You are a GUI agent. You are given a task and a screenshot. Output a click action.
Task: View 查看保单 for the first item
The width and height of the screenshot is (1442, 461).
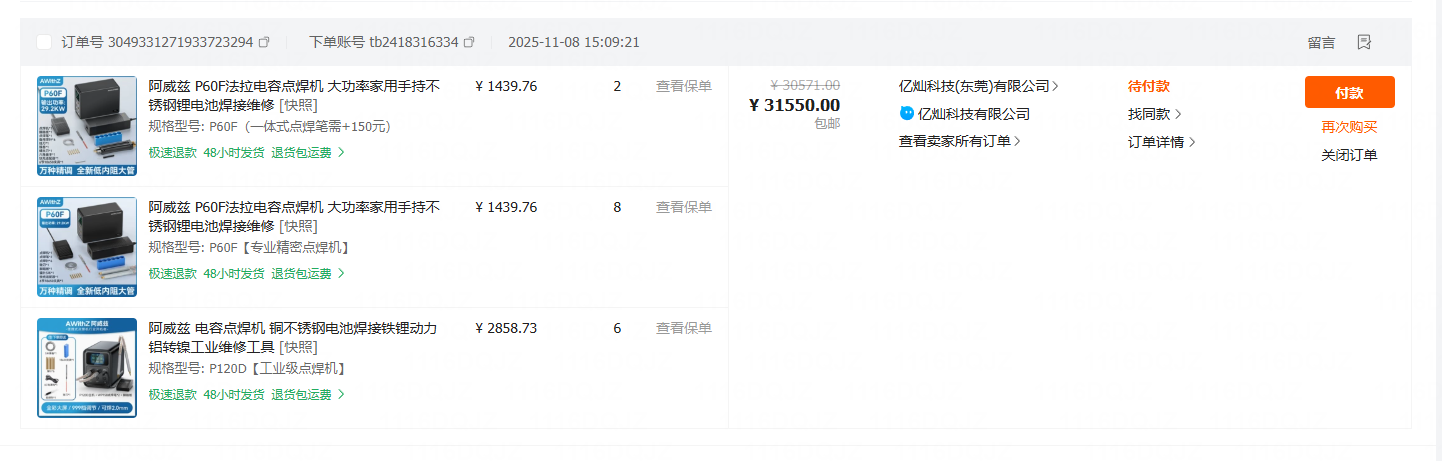point(684,86)
